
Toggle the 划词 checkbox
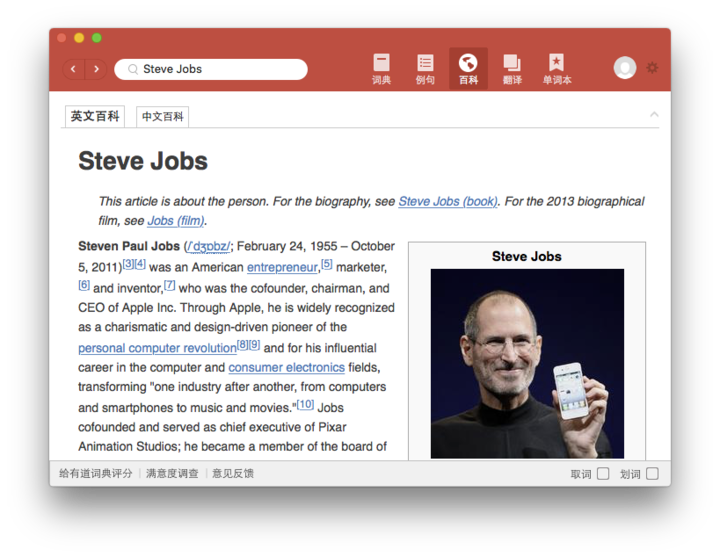tap(652, 474)
